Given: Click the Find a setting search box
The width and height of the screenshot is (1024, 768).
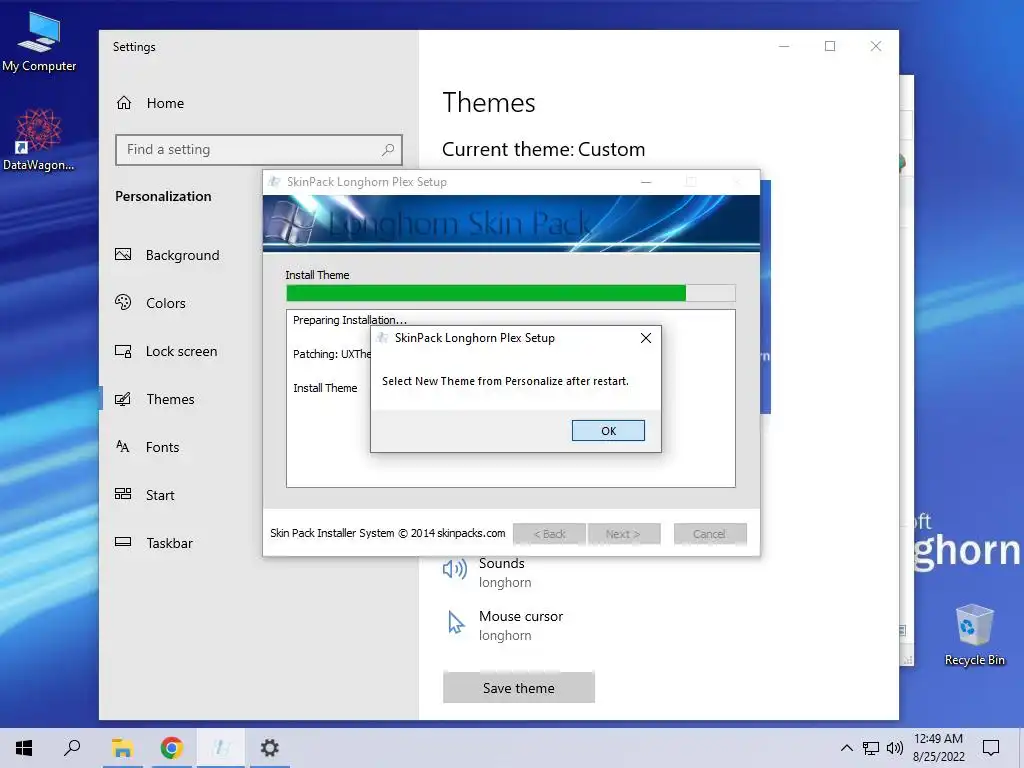Looking at the screenshot, I should [x=259, y=150].
